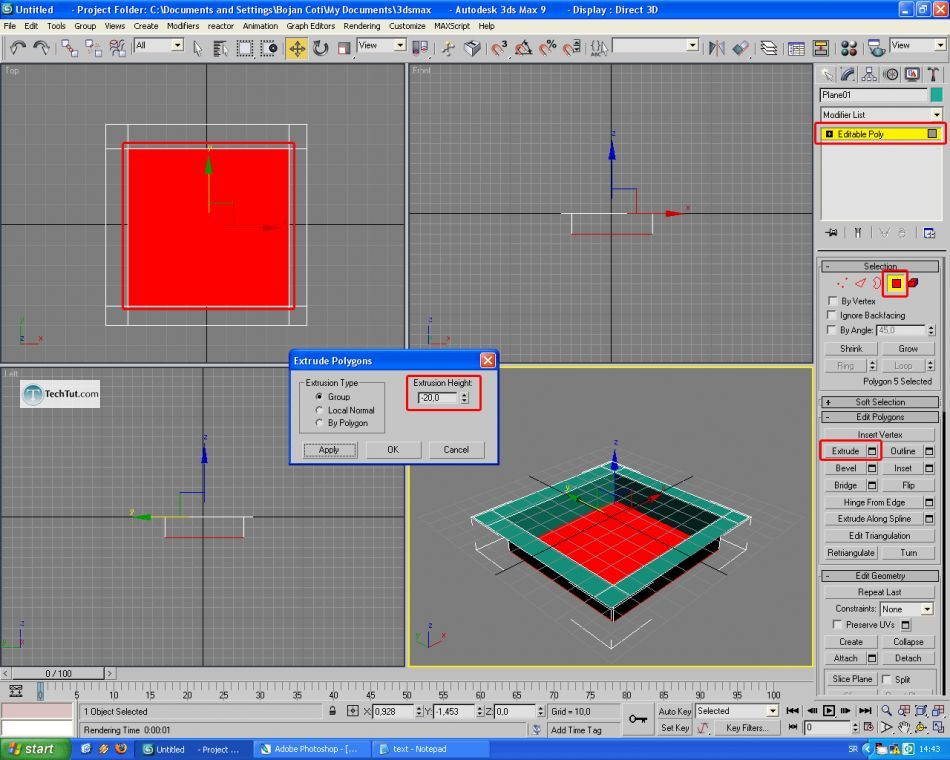Choose Rectangular Selection Region tool
This screenshot has width=950, height=760.
245,48
